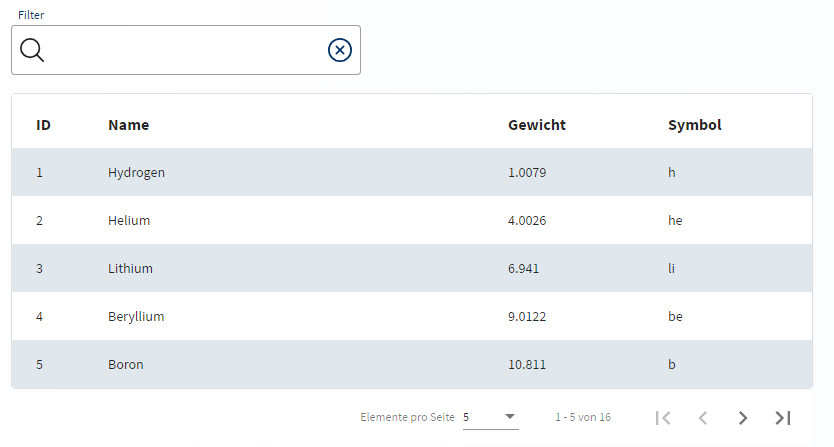Go to the previous page
834x447 pixels.
click(x=703, y=418)
